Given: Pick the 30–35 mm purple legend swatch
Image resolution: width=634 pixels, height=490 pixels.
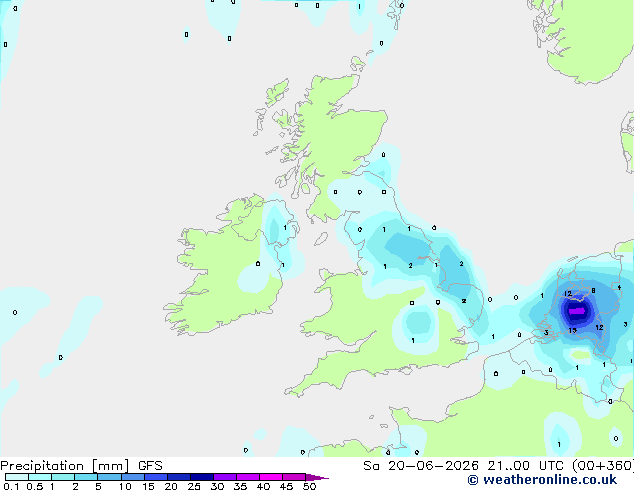Looking at the screenshot, I should click(224, 477).
